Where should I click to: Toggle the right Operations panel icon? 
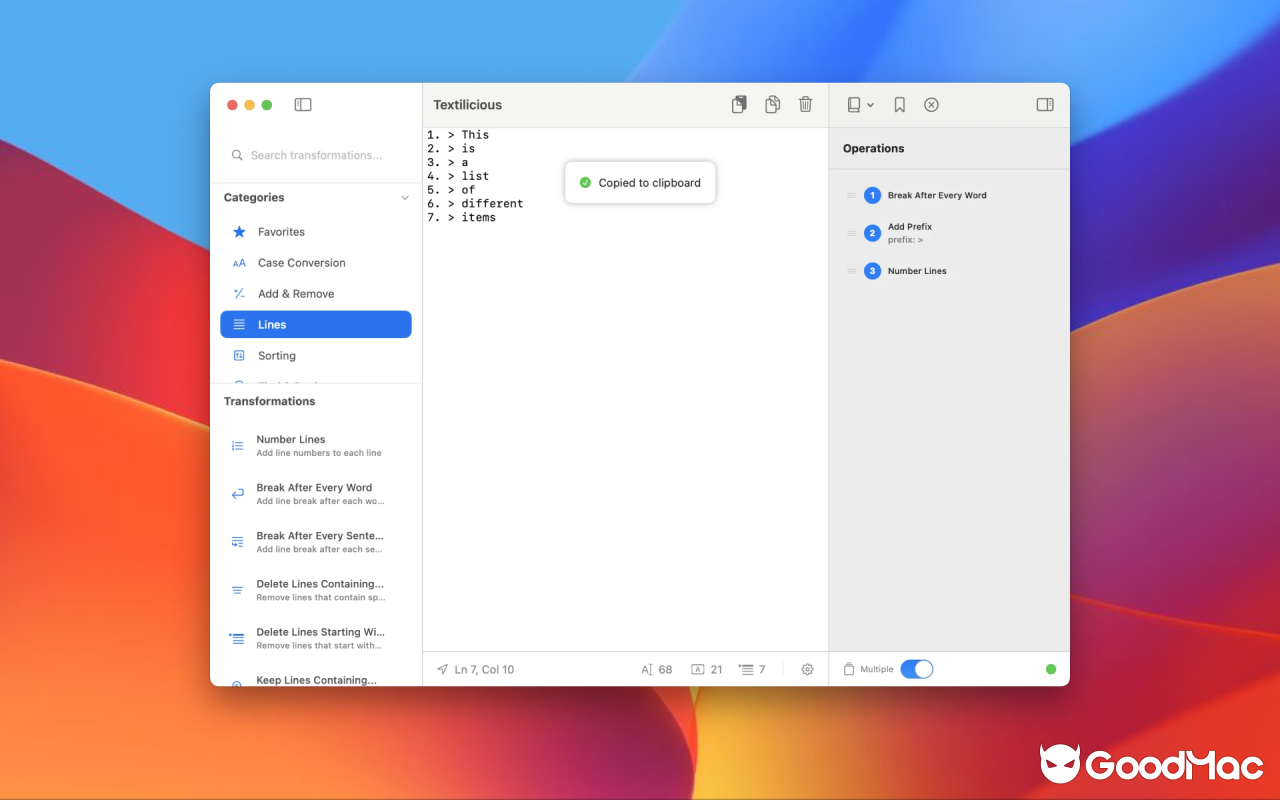(x=1044, y=104)
